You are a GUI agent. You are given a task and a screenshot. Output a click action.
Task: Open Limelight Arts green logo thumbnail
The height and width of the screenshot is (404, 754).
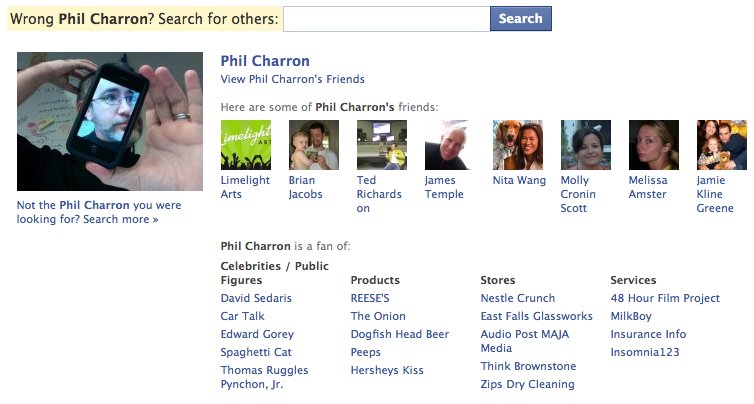(246, 145)
